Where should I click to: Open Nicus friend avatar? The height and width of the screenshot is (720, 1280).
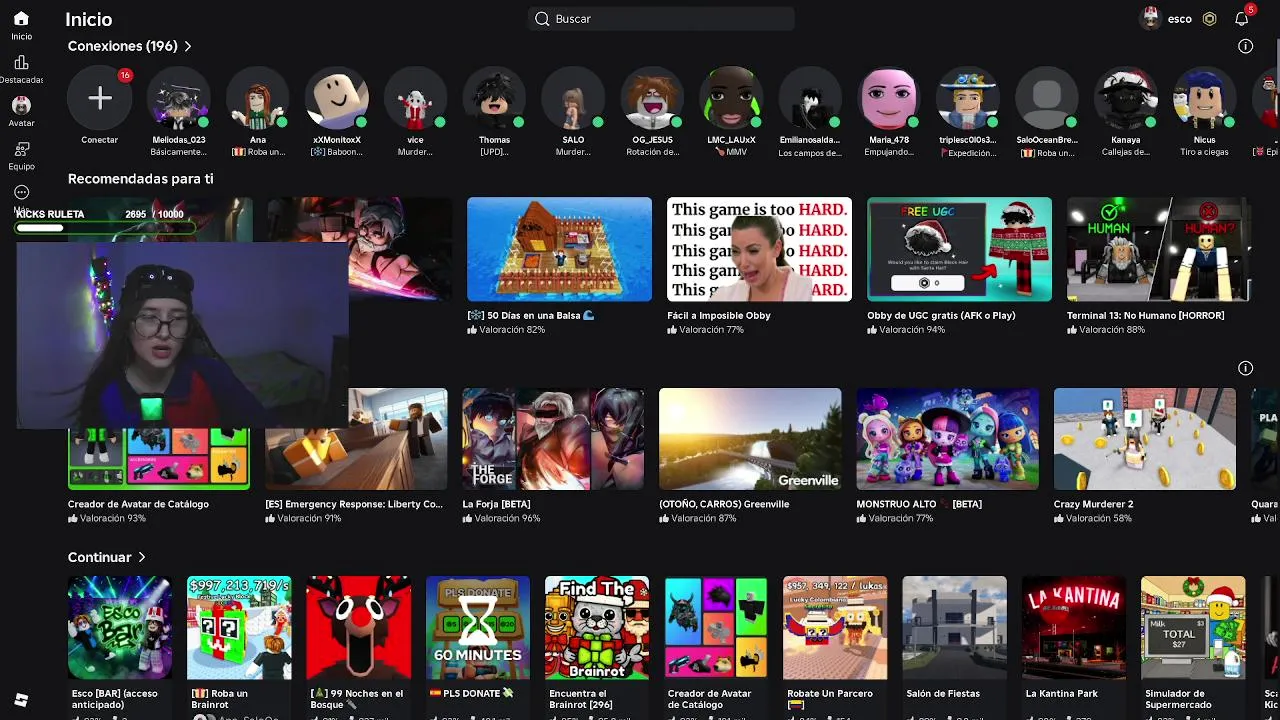click(1205, 98)
